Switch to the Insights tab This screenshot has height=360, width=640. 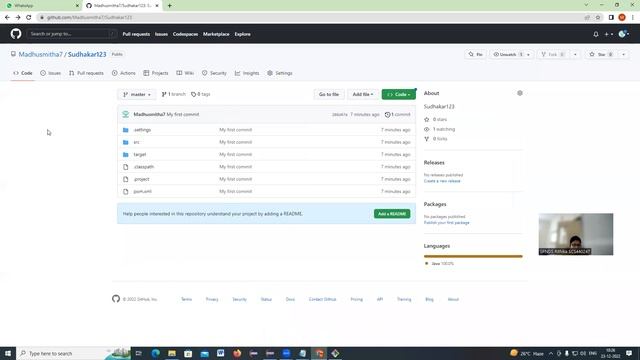pyautogui.click(x=247, y=73)
